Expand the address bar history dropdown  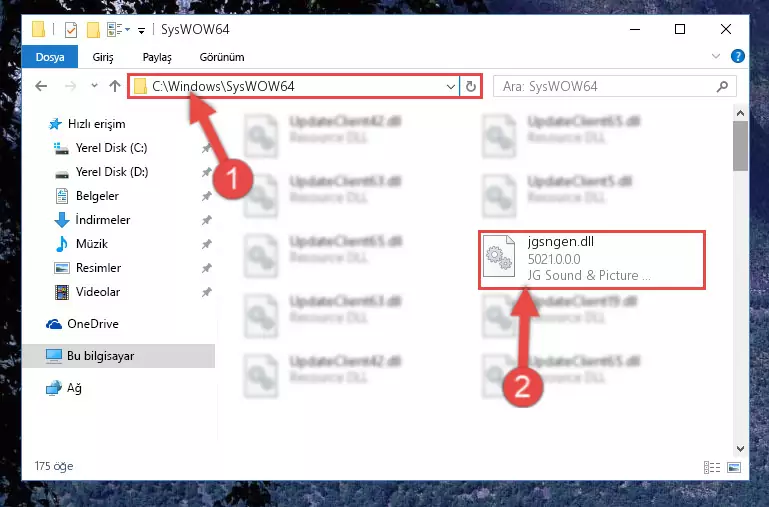tap(451, 87)
